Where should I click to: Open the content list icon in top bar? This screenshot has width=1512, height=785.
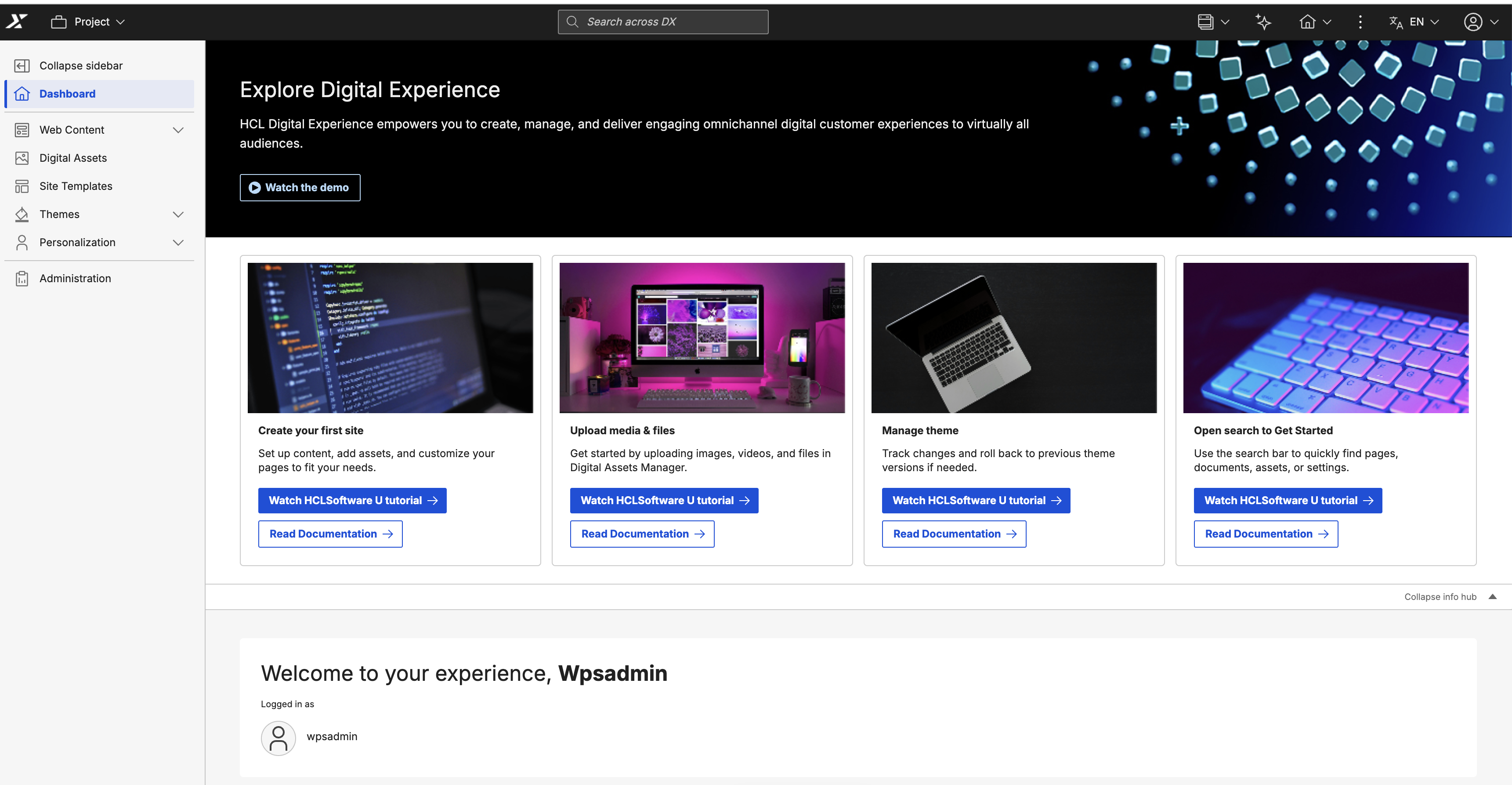tap(1205, 22)
